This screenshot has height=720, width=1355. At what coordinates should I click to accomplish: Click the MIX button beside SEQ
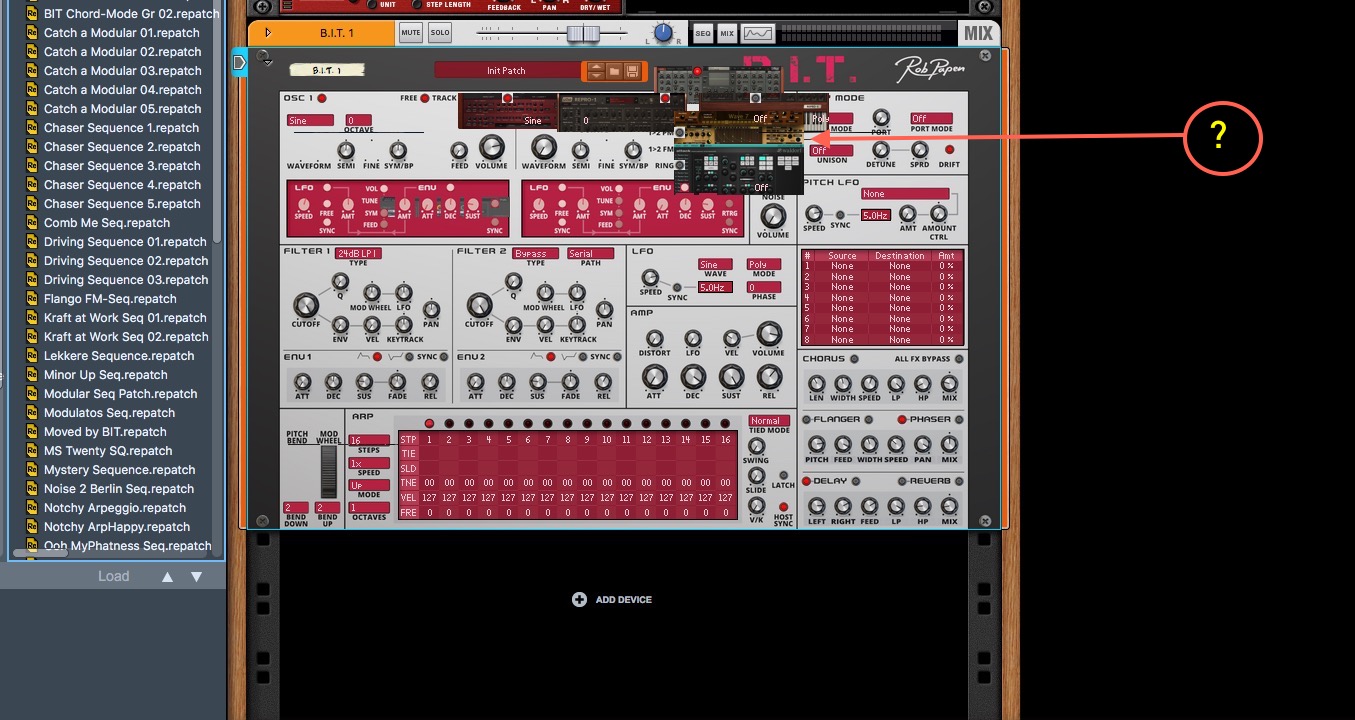(x=727, y=33)
